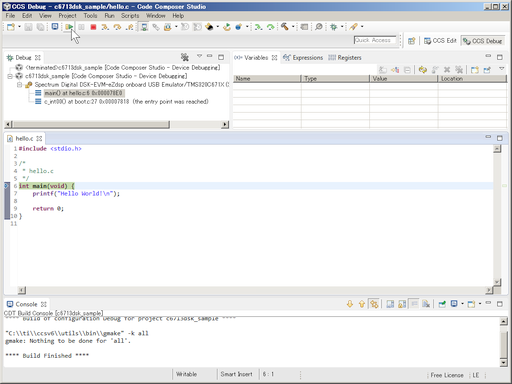This screenshot has width=512, height=384.
Task: Click the Value column header
Action: (403, 79)
